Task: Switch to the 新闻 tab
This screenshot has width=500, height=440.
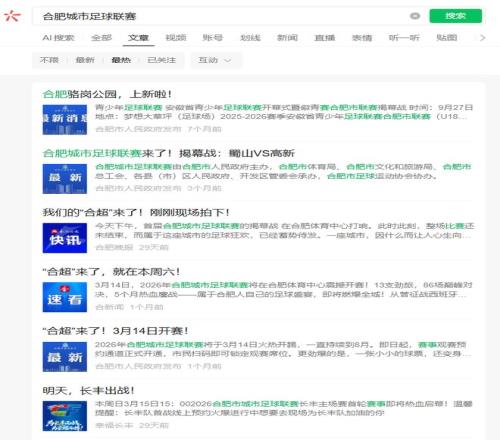Action: click(x=287, y=38)
